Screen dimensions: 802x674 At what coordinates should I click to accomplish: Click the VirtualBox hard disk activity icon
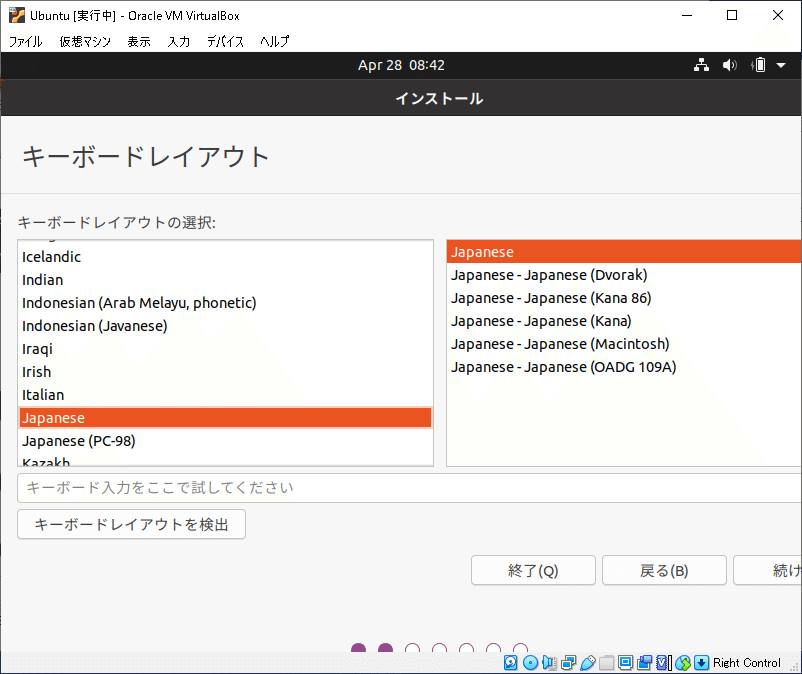[x=510, y=663]
